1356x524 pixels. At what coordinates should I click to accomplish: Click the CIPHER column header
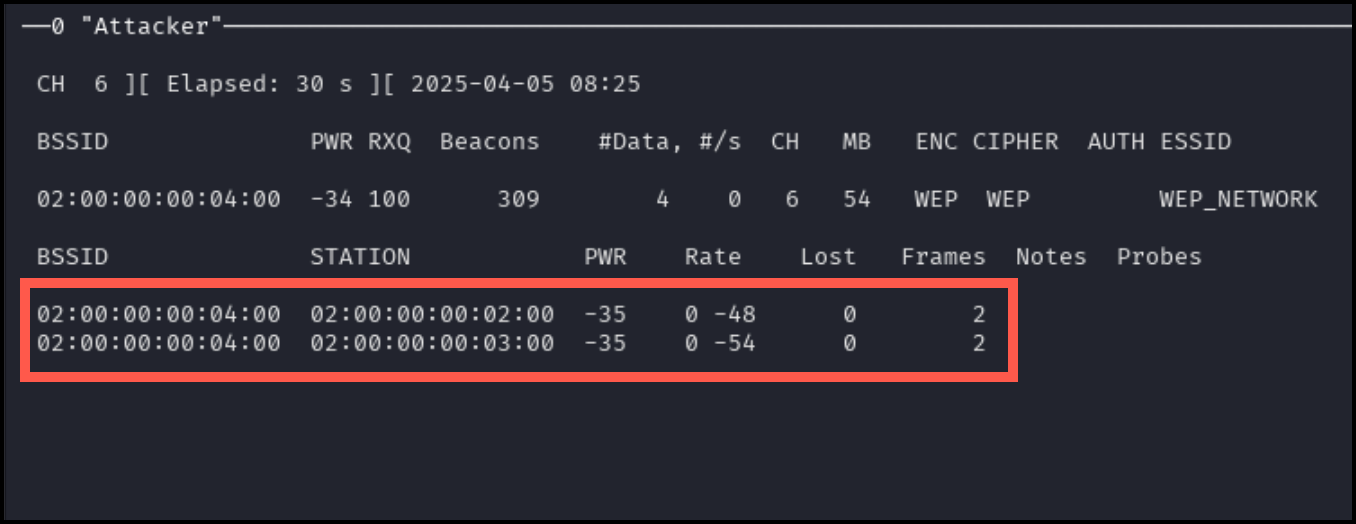coord(1015,142)
